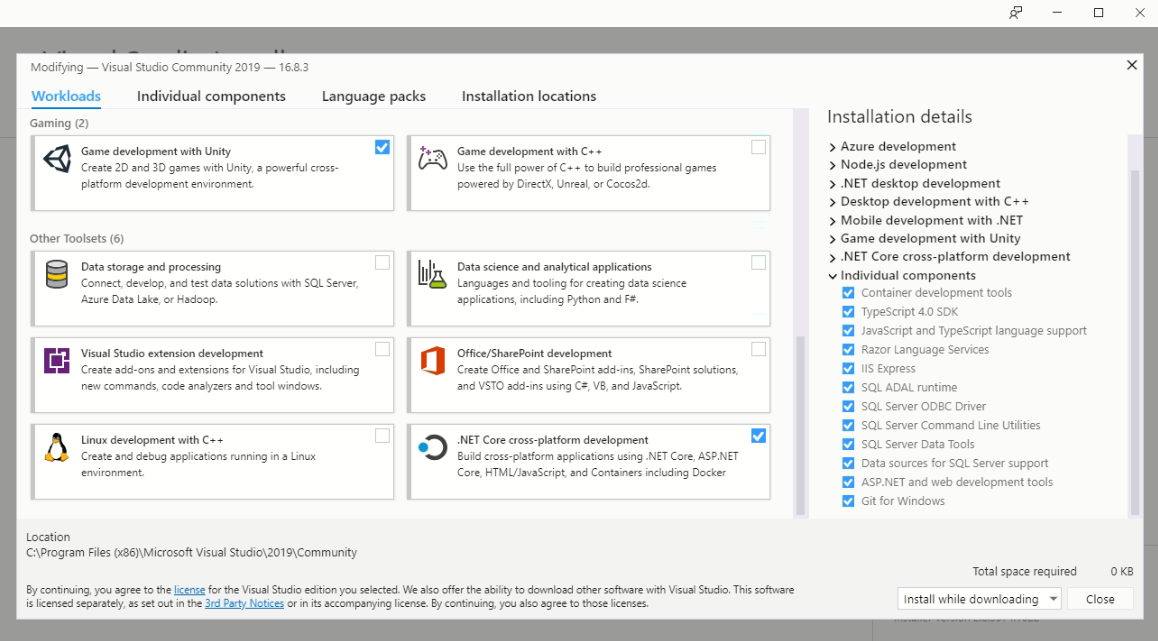Go to the Installation locations tab

coord(529,96)
